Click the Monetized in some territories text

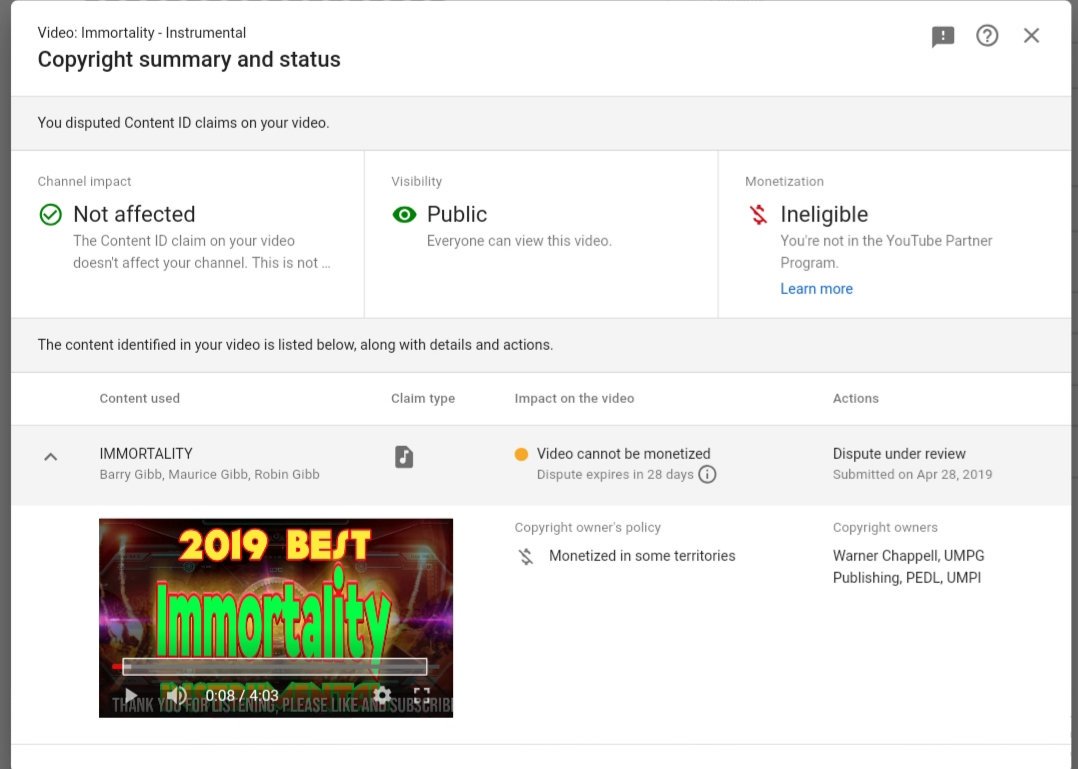(x=642, y=556)
